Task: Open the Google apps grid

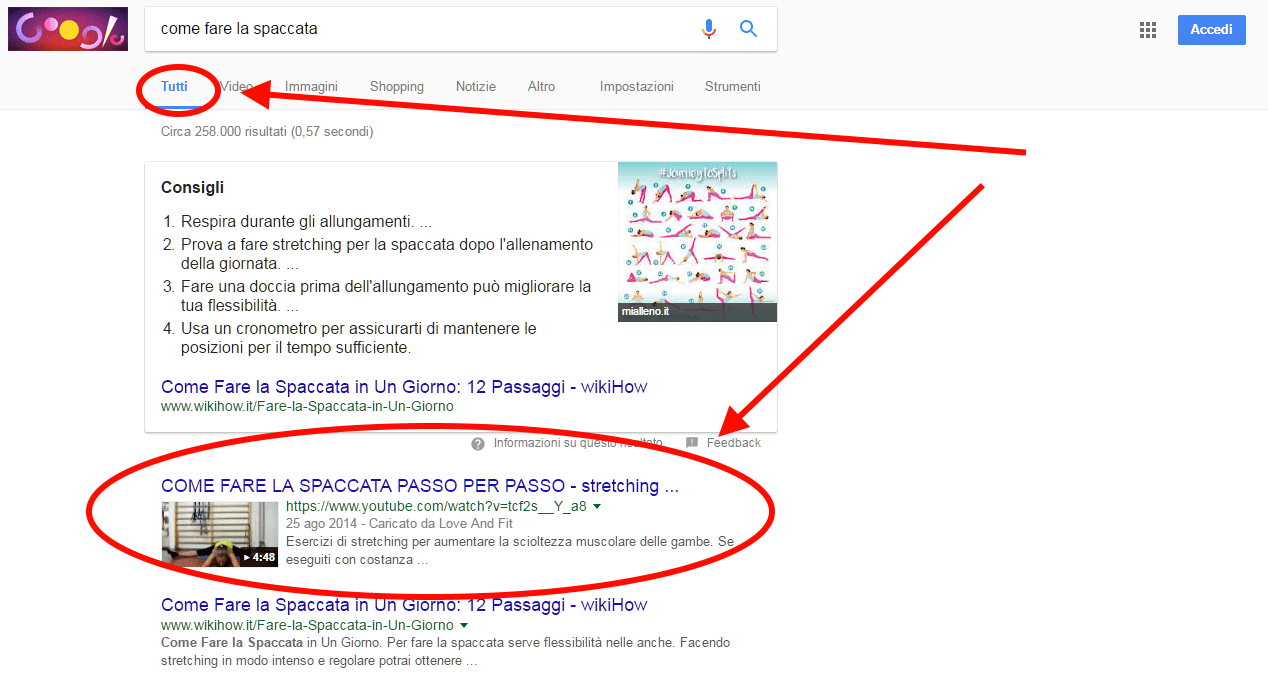Action: click(1147, 29)
